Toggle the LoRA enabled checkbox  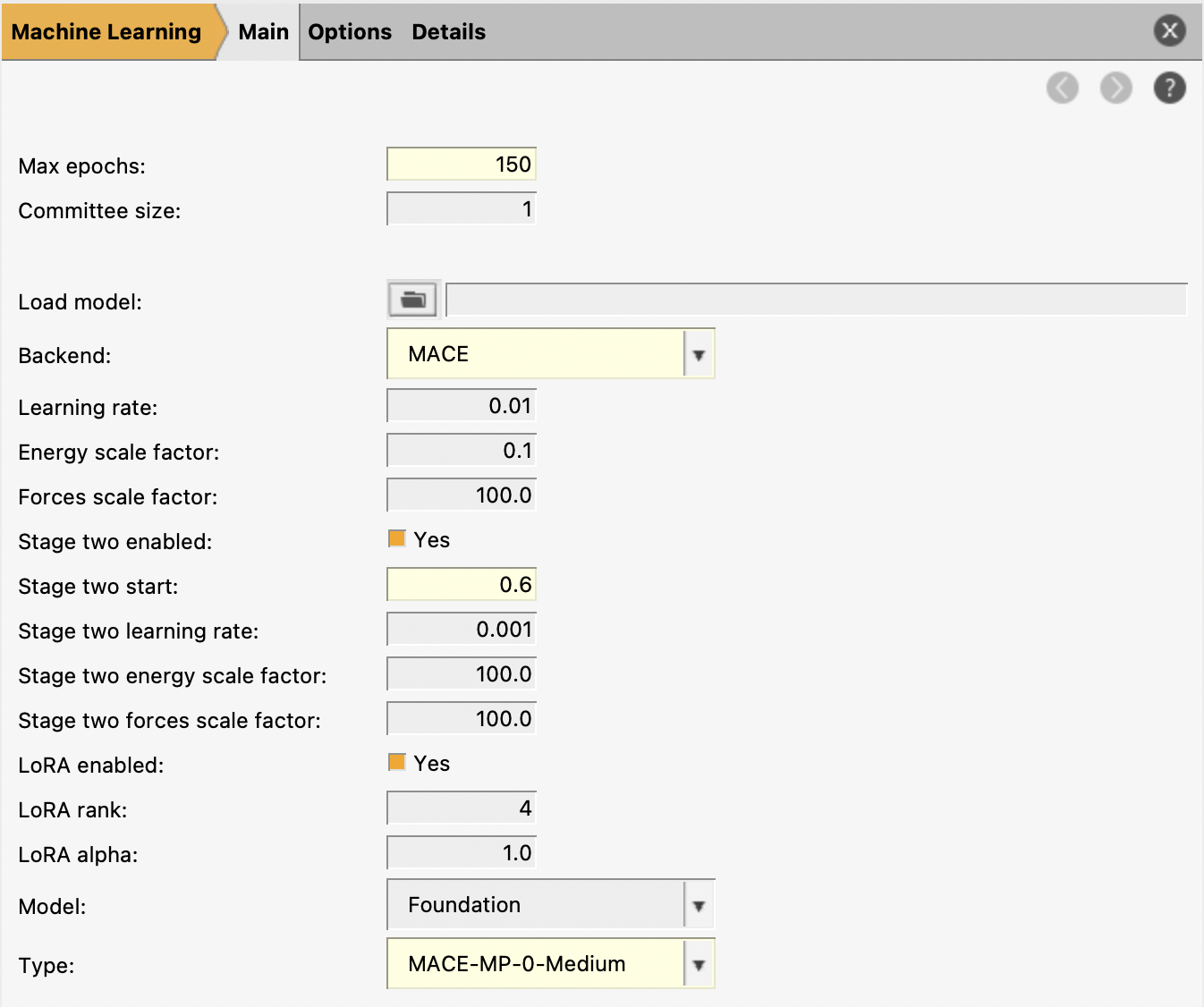[397, 762]
